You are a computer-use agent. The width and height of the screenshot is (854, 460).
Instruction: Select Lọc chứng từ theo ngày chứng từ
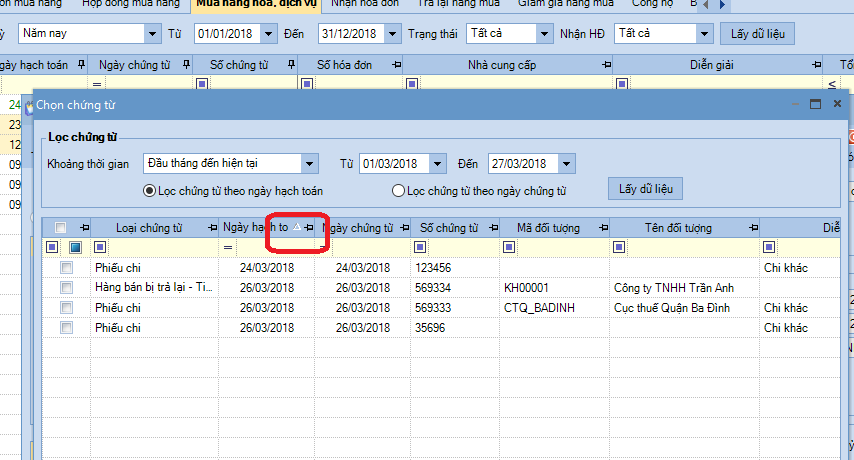point(398,191)
